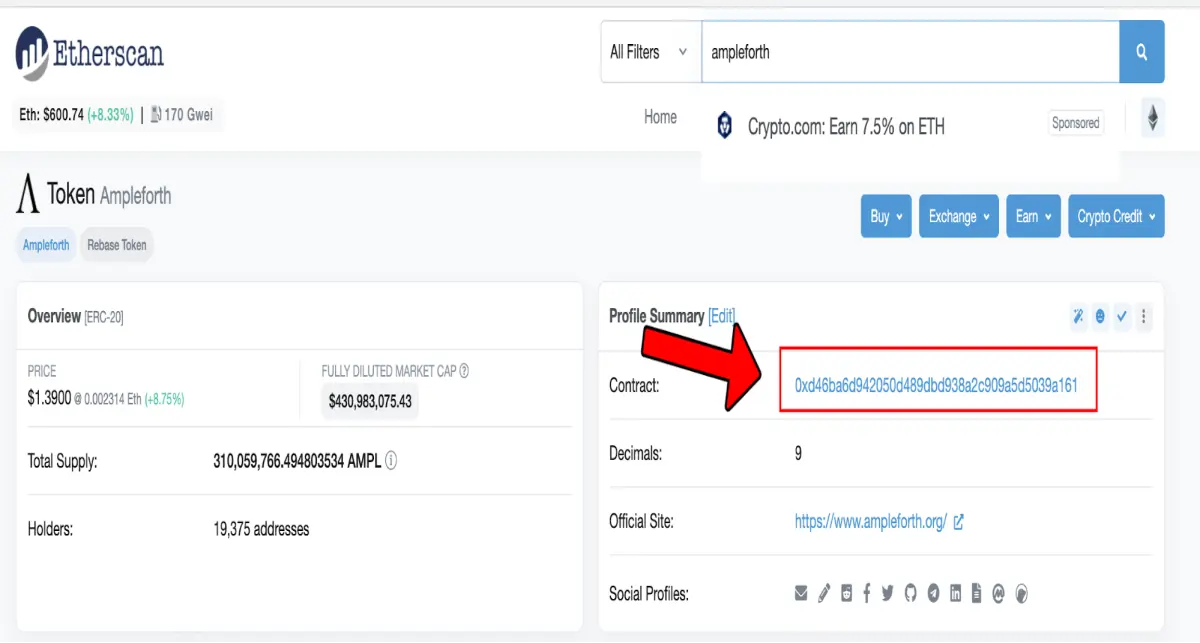Open the three-dot more menu in Profile Summary
Image resolution: width=1200 pixels, height=643 pixels.
[x=1144, y=316]
